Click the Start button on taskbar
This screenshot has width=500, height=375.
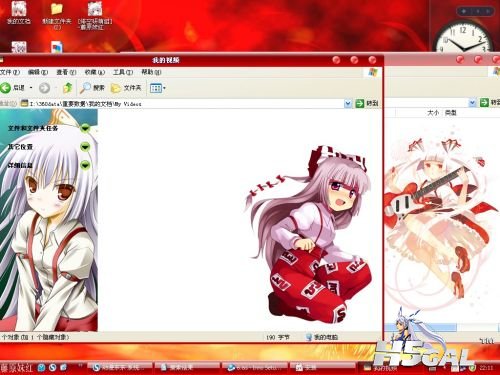click(17, 368)
